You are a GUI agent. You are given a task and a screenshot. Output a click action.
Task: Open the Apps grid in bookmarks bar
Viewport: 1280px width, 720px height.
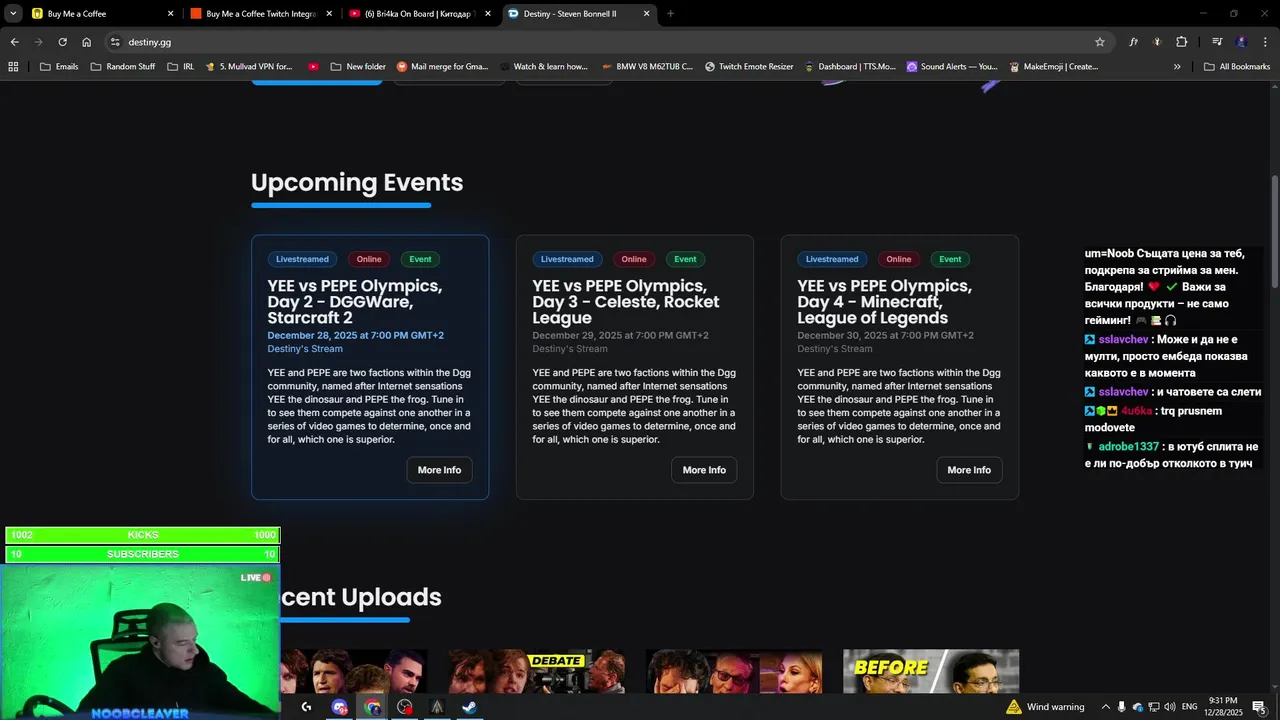[x=13, y=67]
